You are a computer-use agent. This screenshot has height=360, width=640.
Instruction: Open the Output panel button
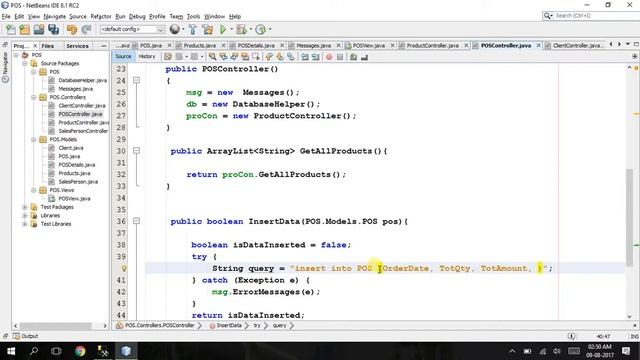click(25, 336)
